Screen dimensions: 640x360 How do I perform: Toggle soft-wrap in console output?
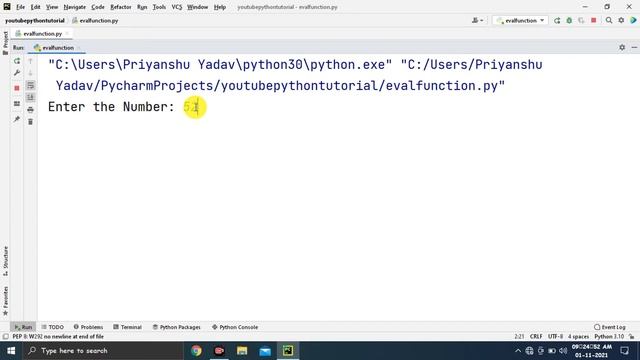point(30,85)
